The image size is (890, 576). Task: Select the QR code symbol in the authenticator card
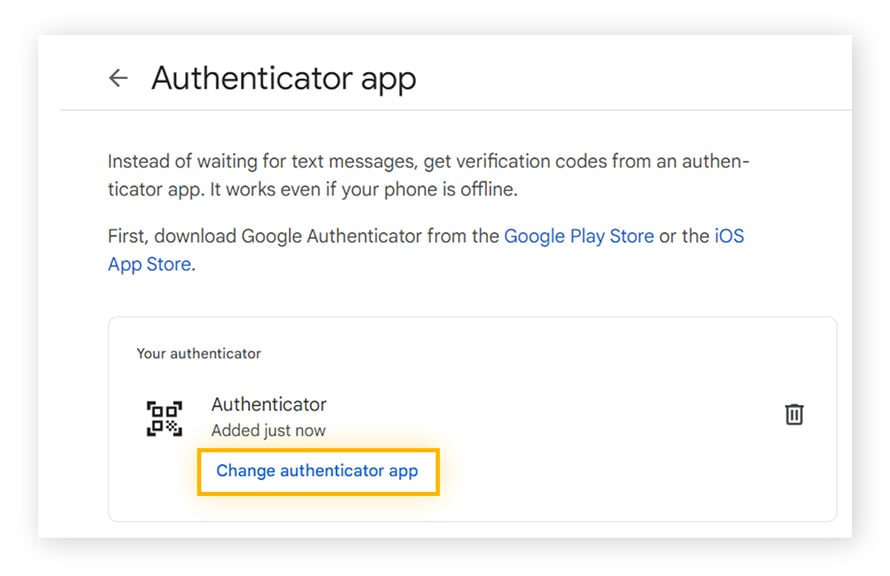point(164,416)
